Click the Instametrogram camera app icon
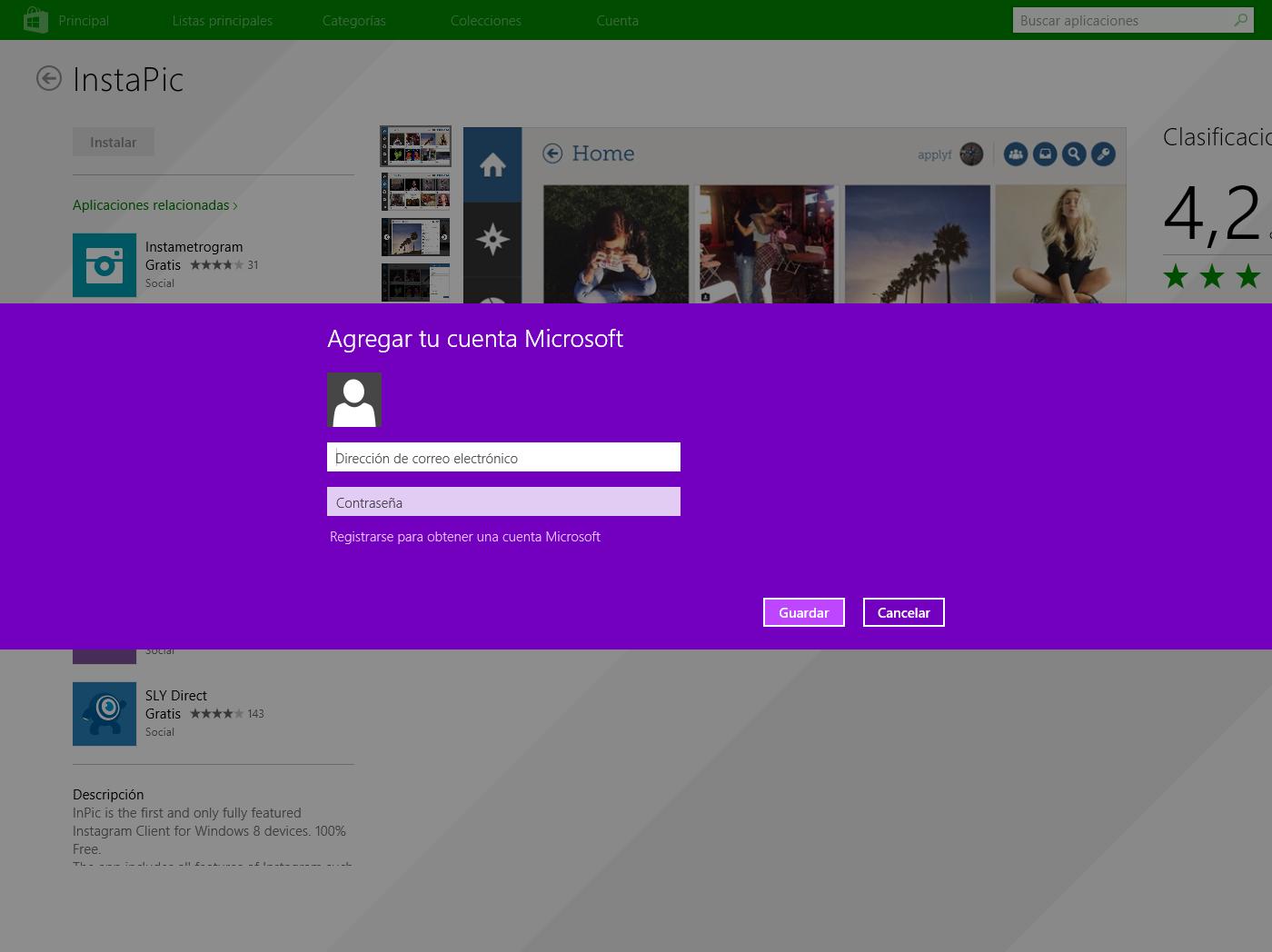 104,265
